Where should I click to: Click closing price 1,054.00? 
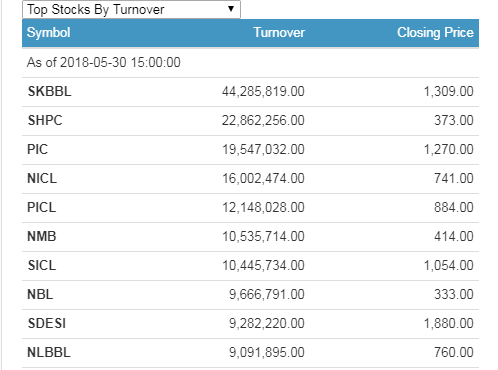pyautogui.click(x=448, y=265)
